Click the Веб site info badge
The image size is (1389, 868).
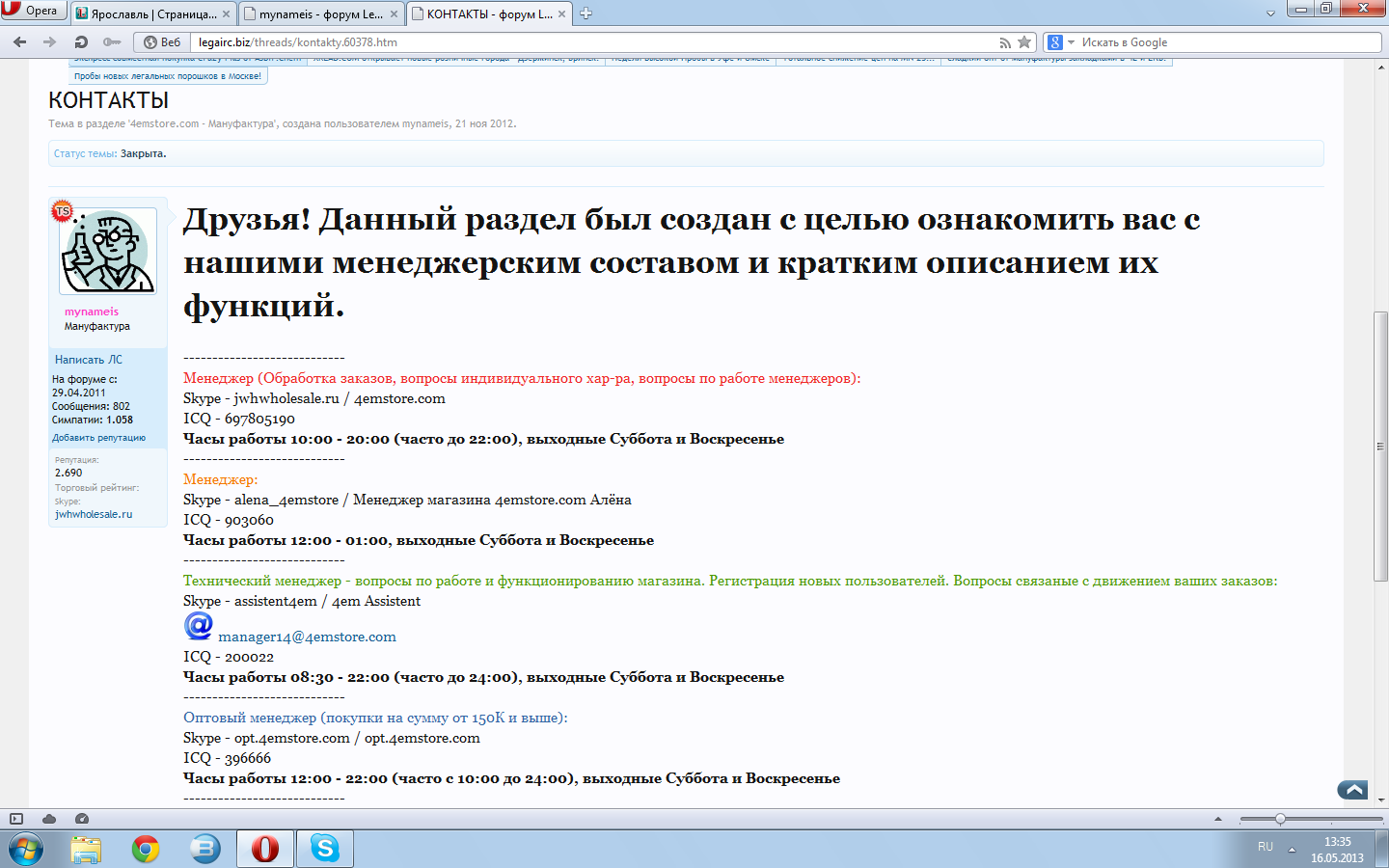[x=161, y=42]
